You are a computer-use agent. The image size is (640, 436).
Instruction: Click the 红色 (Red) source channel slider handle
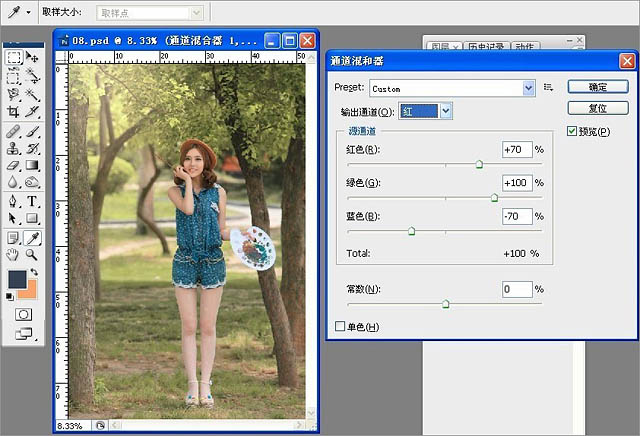479,163
